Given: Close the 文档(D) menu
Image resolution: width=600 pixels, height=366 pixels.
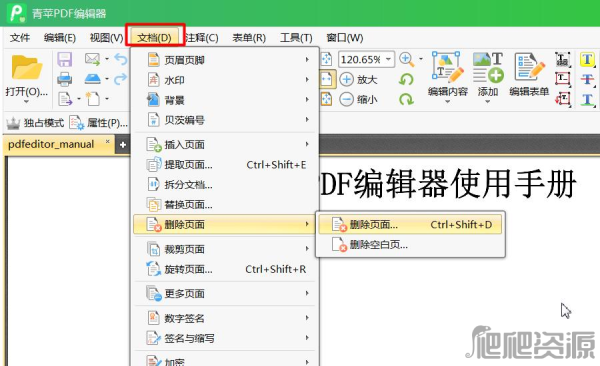Looking at the screenshot, I should [155, 38].
